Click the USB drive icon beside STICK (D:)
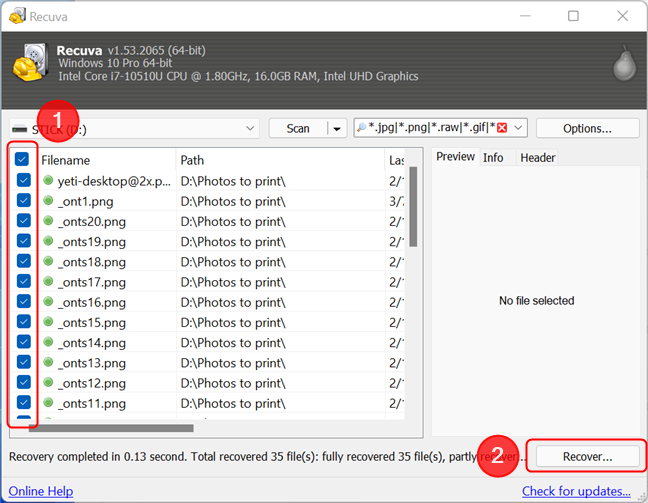 click(19, 129)
